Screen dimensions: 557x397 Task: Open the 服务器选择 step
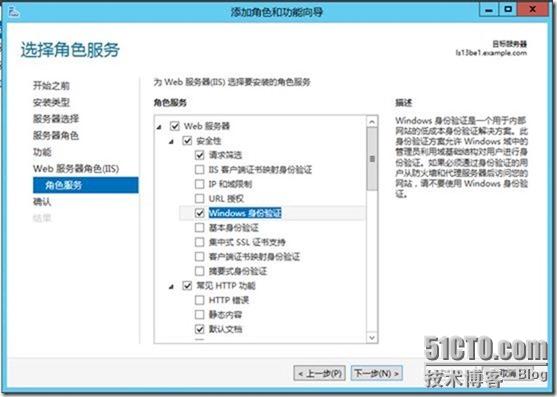pyautogui.click(x=56, y=119)
